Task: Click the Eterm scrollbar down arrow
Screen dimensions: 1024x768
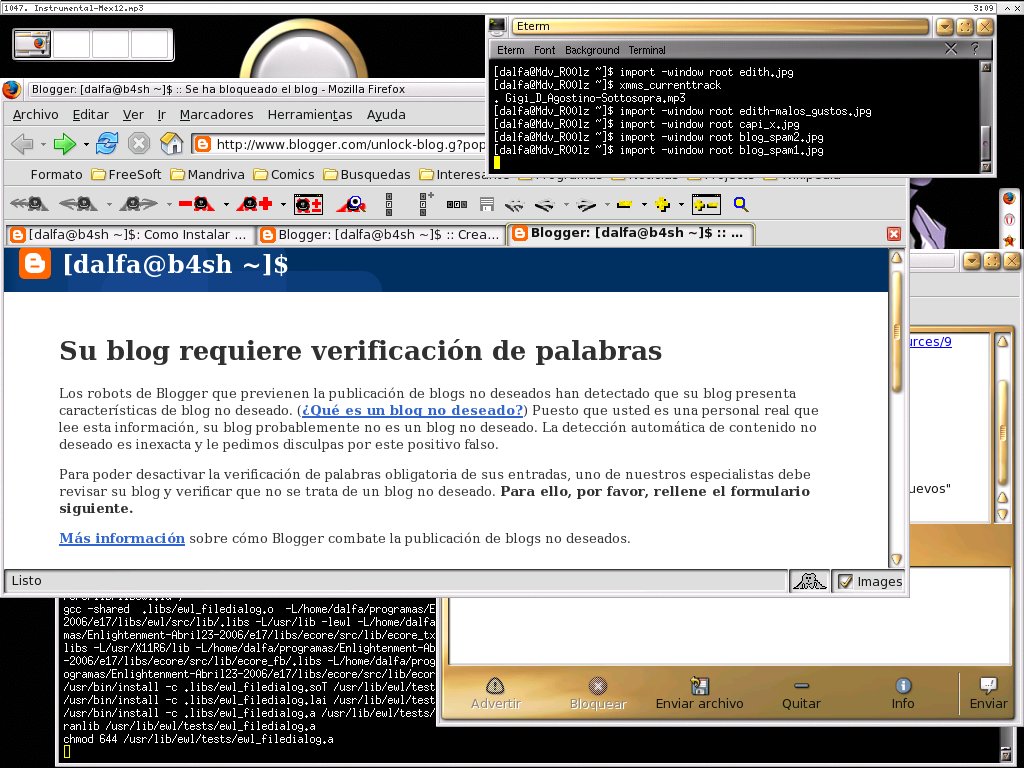Action: [986, 167]
